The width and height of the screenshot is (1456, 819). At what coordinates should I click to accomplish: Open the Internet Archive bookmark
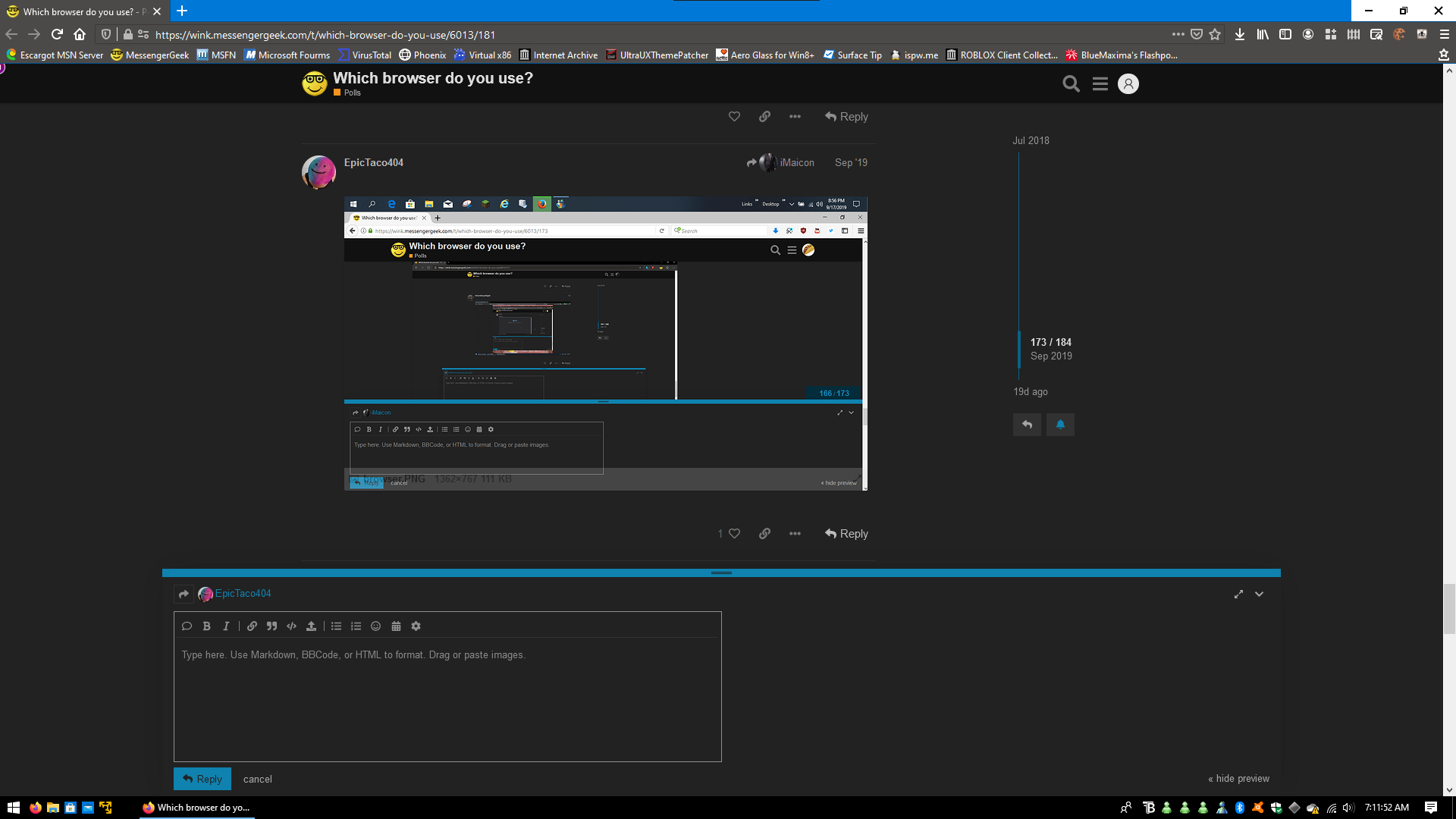pyautogui.click(x=558, y=55)
